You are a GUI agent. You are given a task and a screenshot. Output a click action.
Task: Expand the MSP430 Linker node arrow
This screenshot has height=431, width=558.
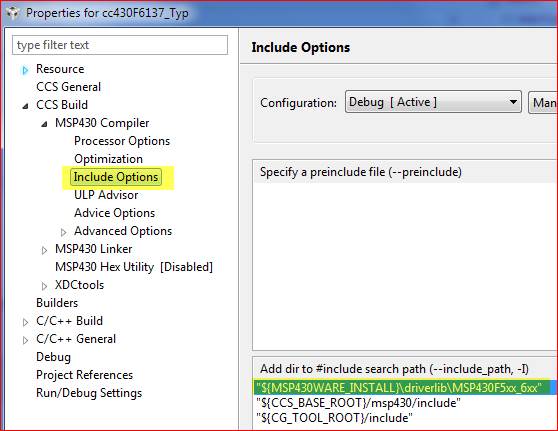44,251
